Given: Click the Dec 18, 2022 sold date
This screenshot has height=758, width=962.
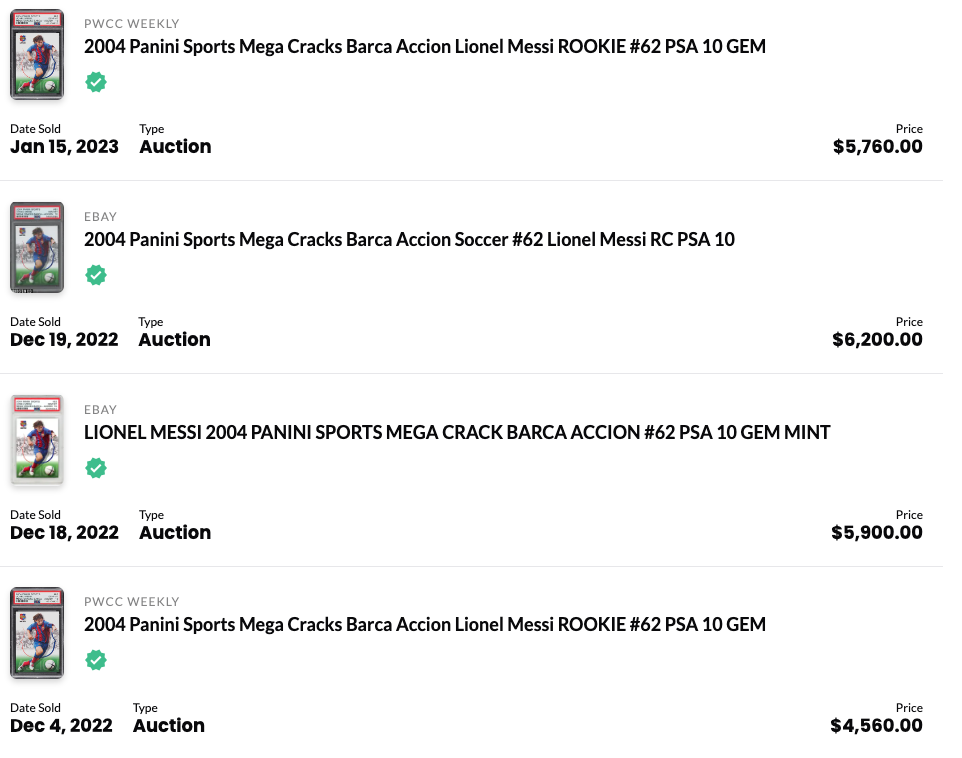Looking at the screenshot, I should tap(64, 533).
